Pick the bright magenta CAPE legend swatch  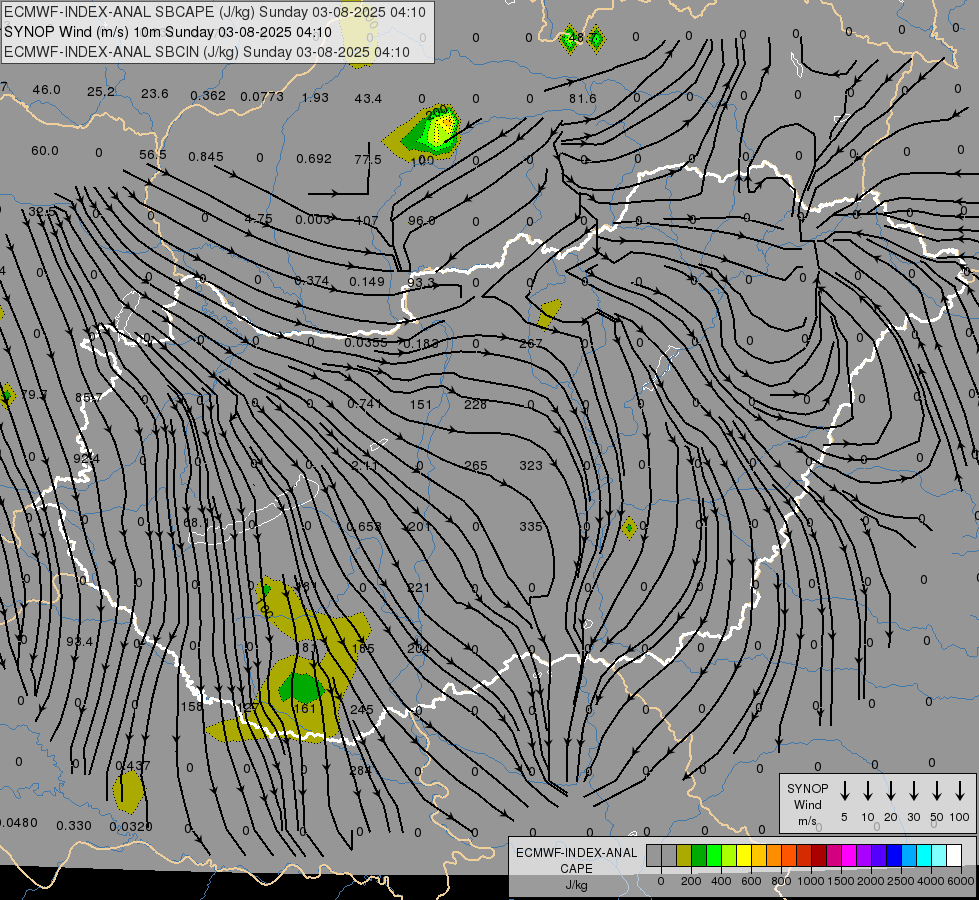pyautogui.click(x=849, y=856)
